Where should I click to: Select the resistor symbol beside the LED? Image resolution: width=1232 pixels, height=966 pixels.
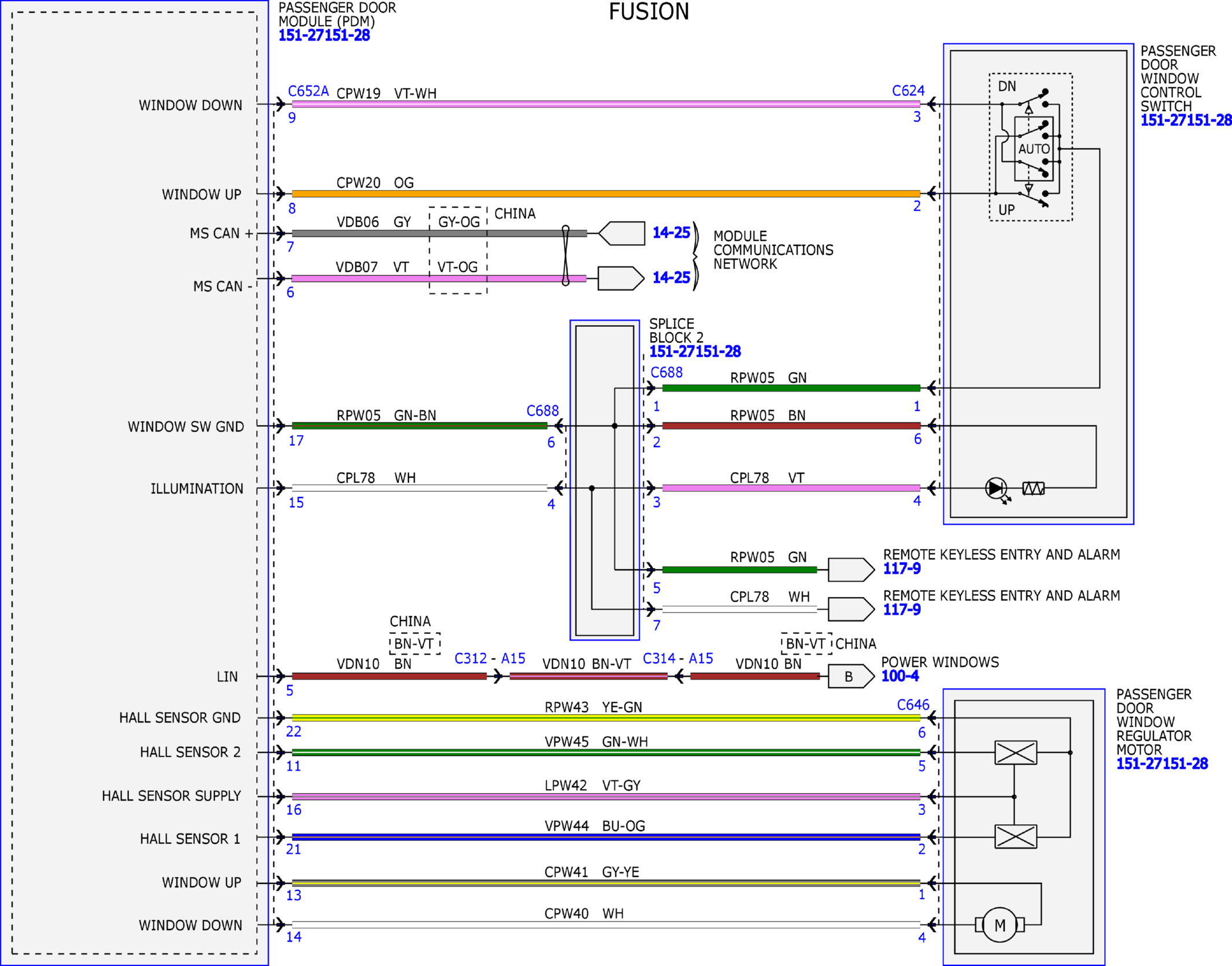(1034, 489)
